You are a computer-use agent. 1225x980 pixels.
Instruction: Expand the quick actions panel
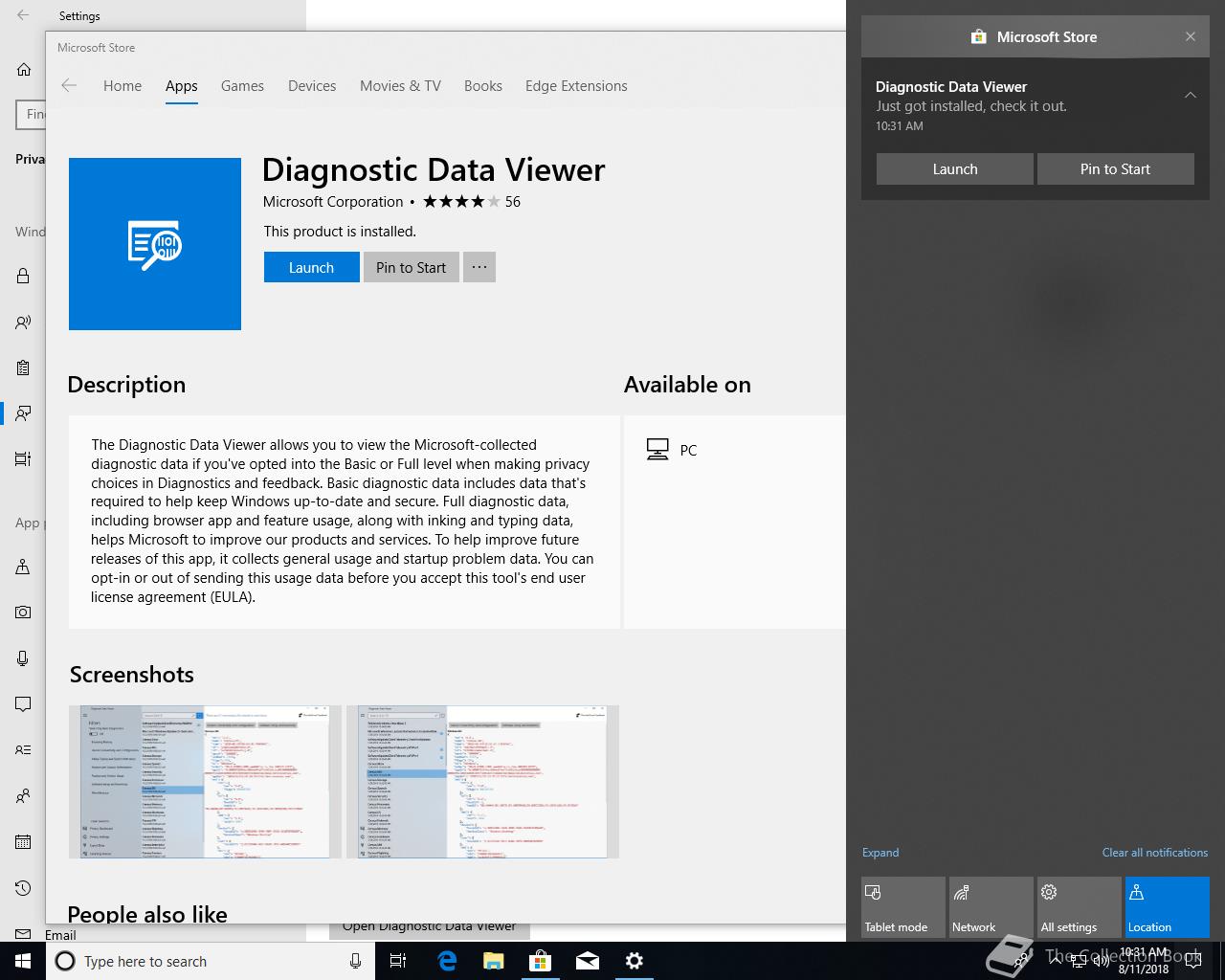[880, 852]
